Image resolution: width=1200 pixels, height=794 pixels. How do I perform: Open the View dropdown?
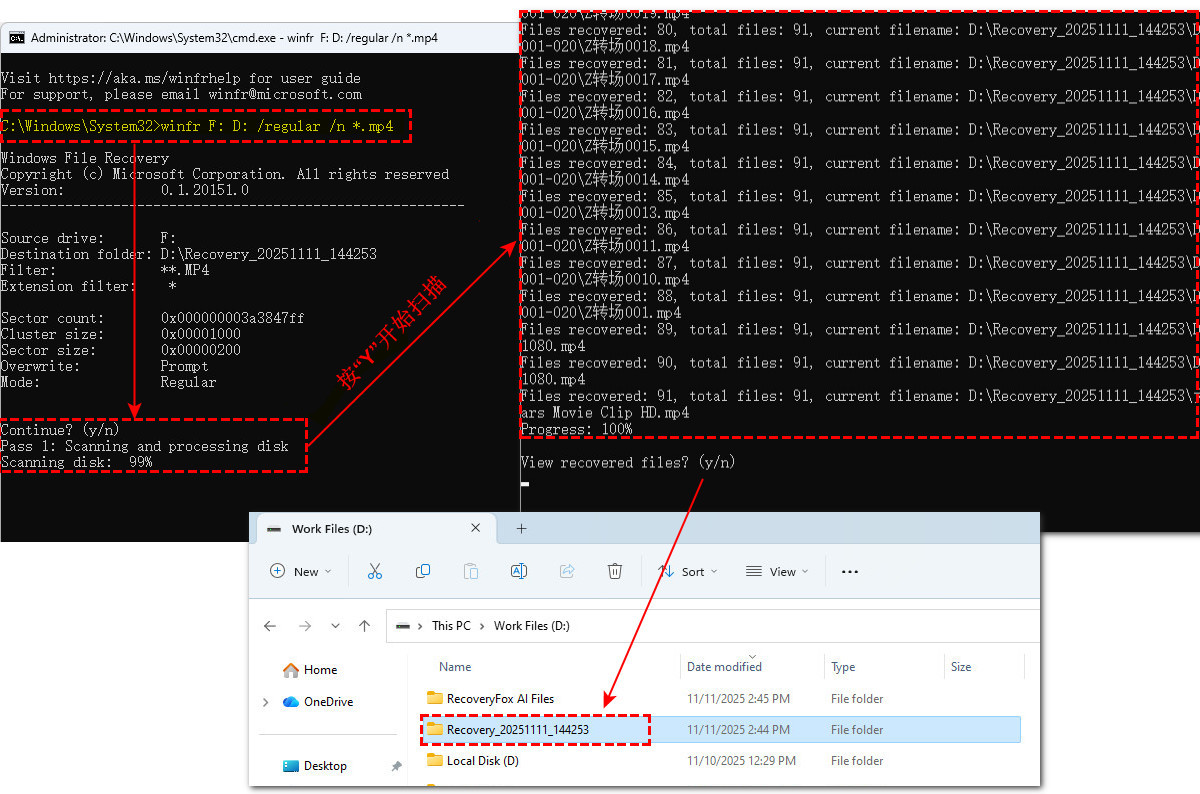coord(776,571)
